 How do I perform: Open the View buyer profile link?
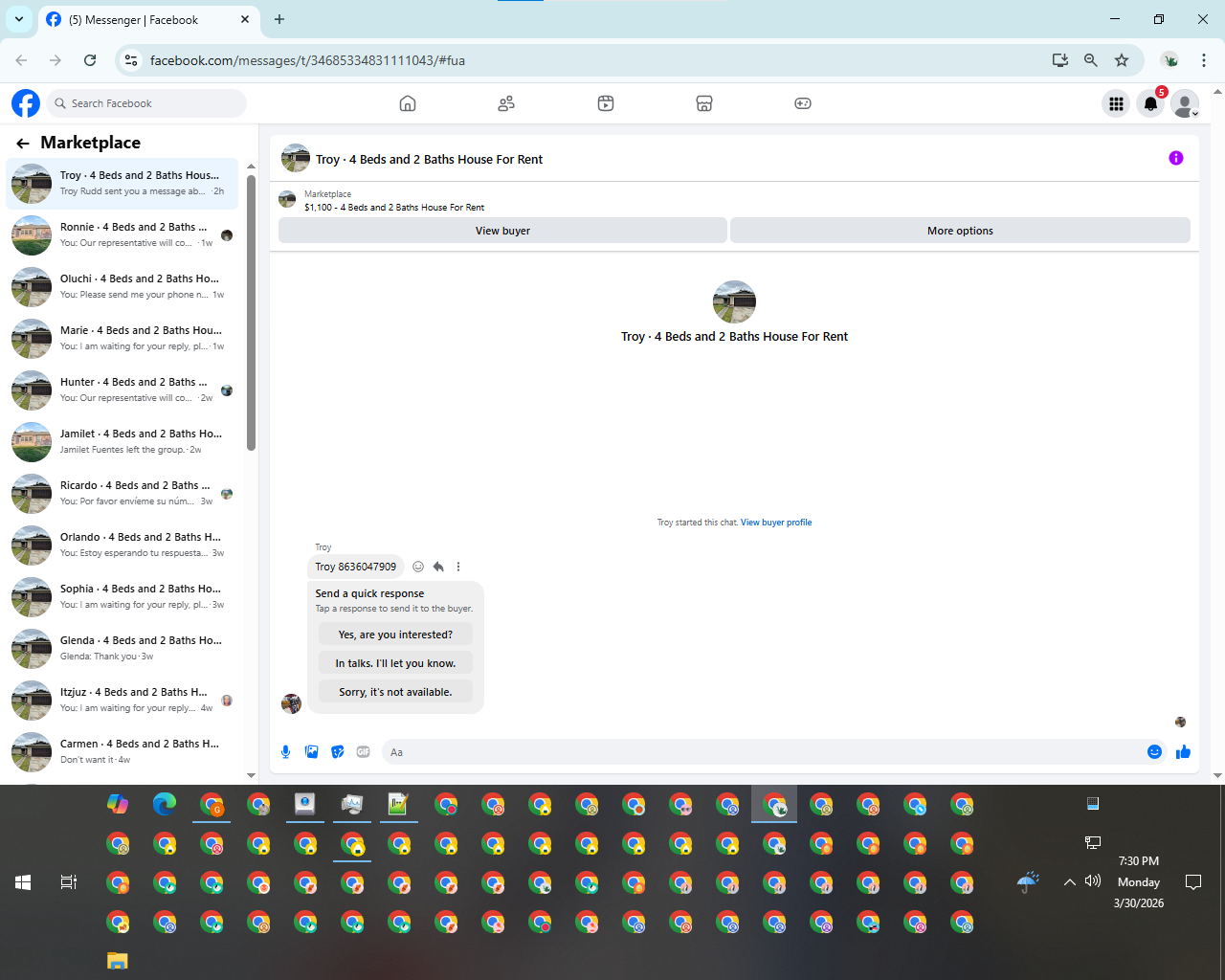pos(776,523)
